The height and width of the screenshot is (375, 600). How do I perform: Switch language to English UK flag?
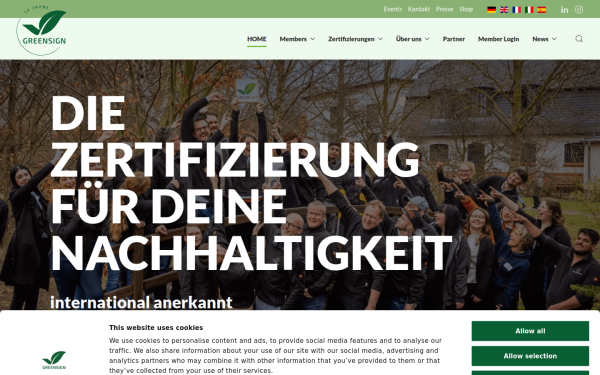click(504, 10)
